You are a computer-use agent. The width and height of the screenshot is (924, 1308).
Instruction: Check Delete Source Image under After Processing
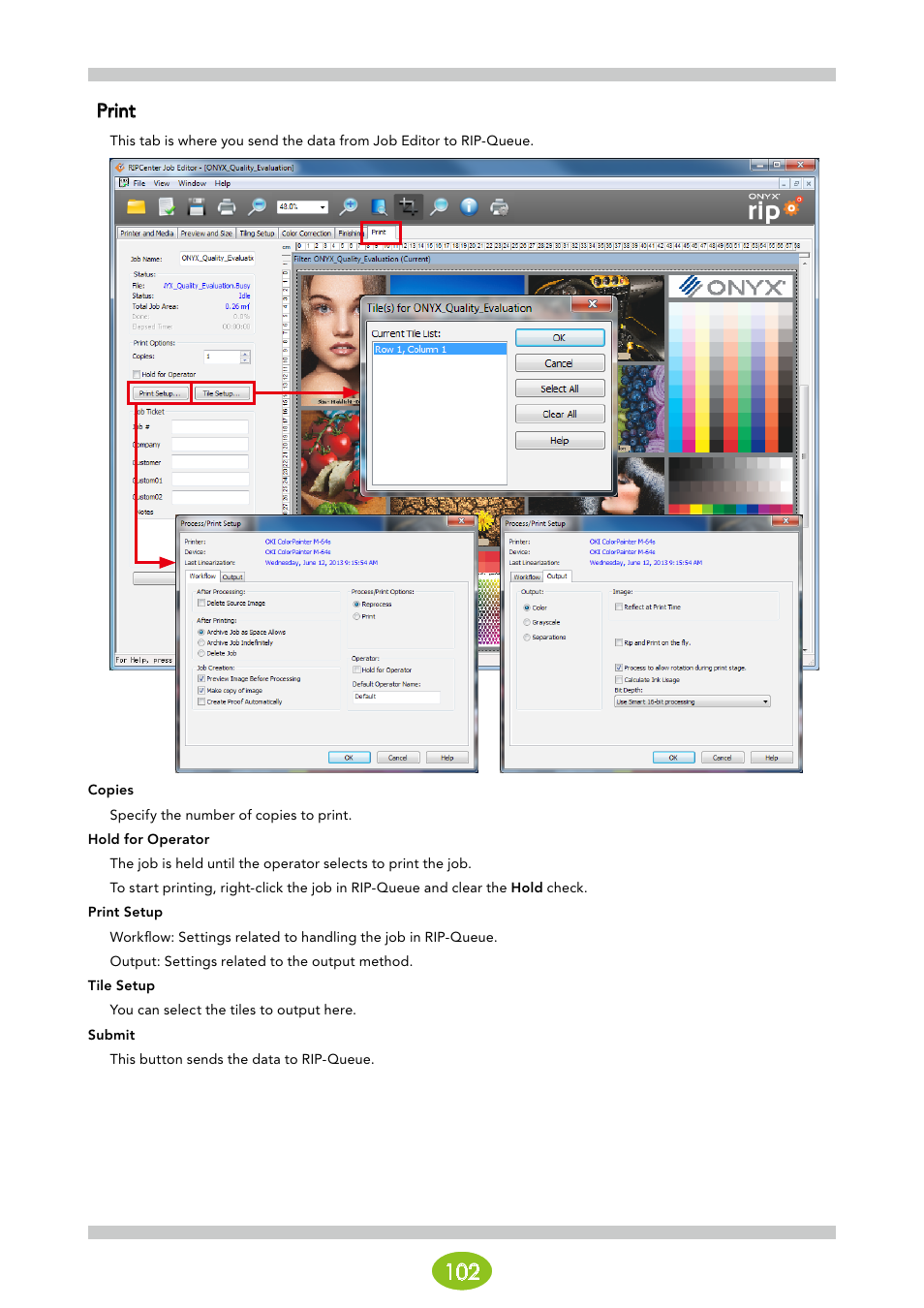201,604
